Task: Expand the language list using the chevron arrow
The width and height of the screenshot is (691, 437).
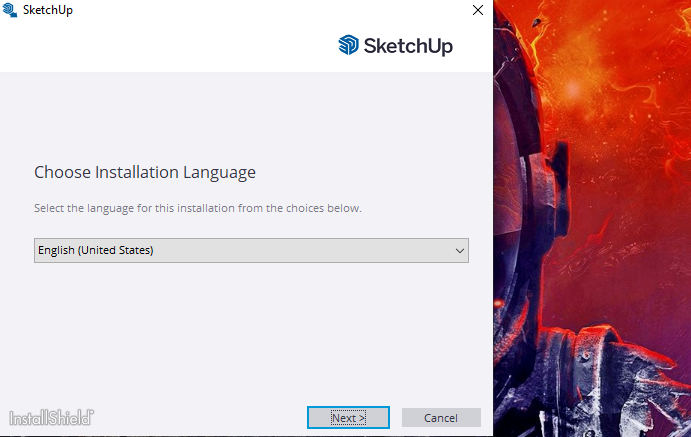Action: [x=460, y=251]
